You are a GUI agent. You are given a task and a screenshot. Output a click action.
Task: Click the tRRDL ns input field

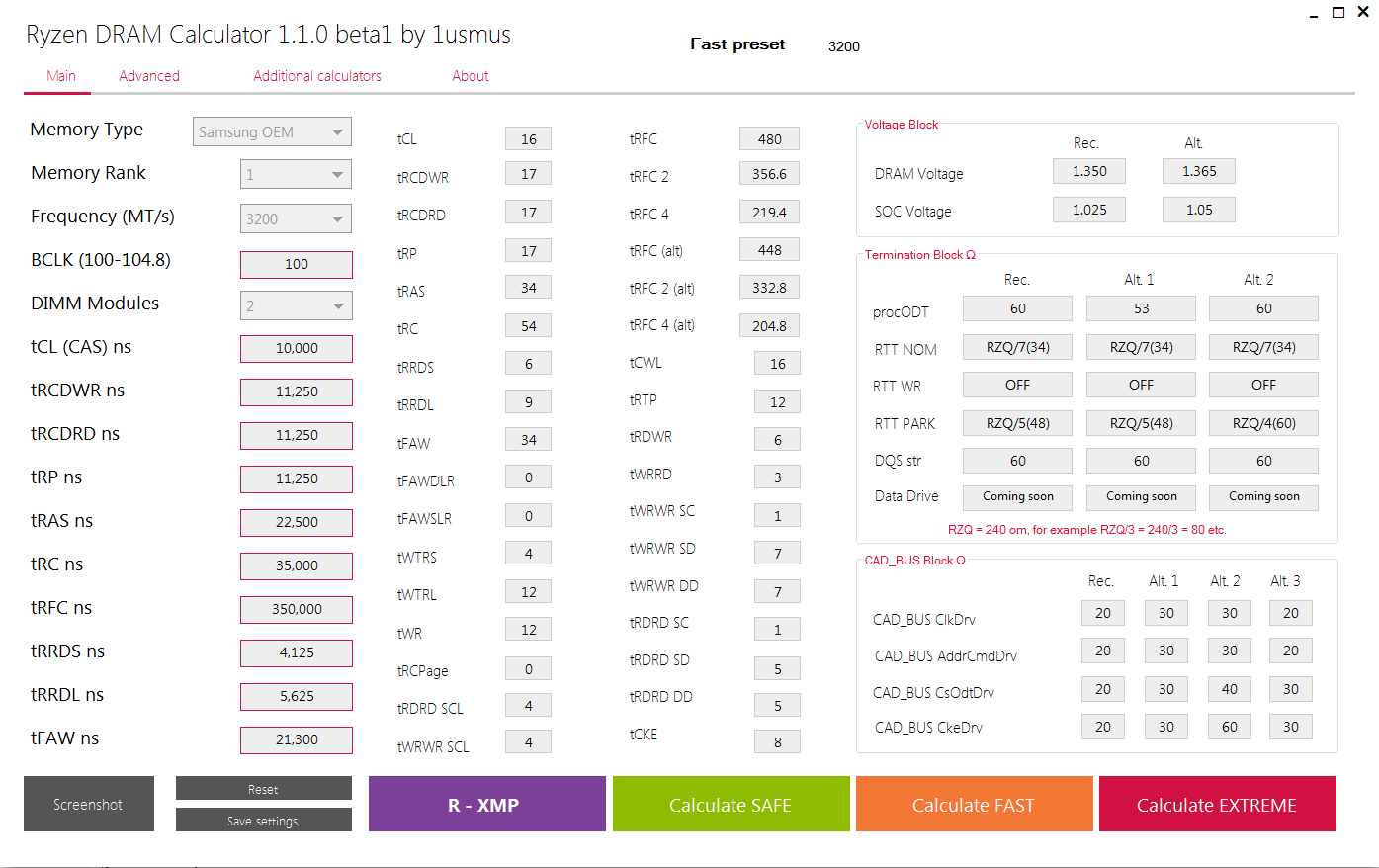(x=297, y=696)
